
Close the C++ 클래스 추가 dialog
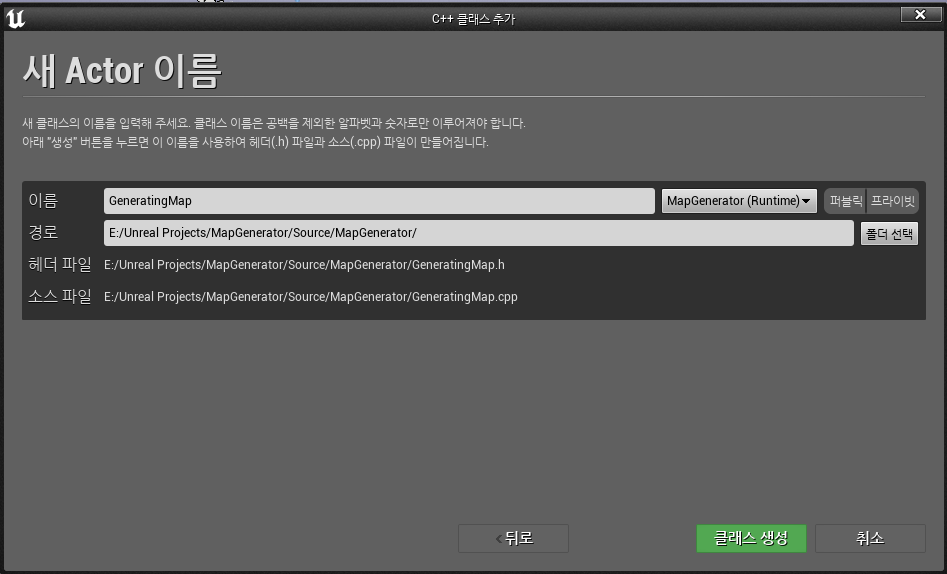[920, 15]
